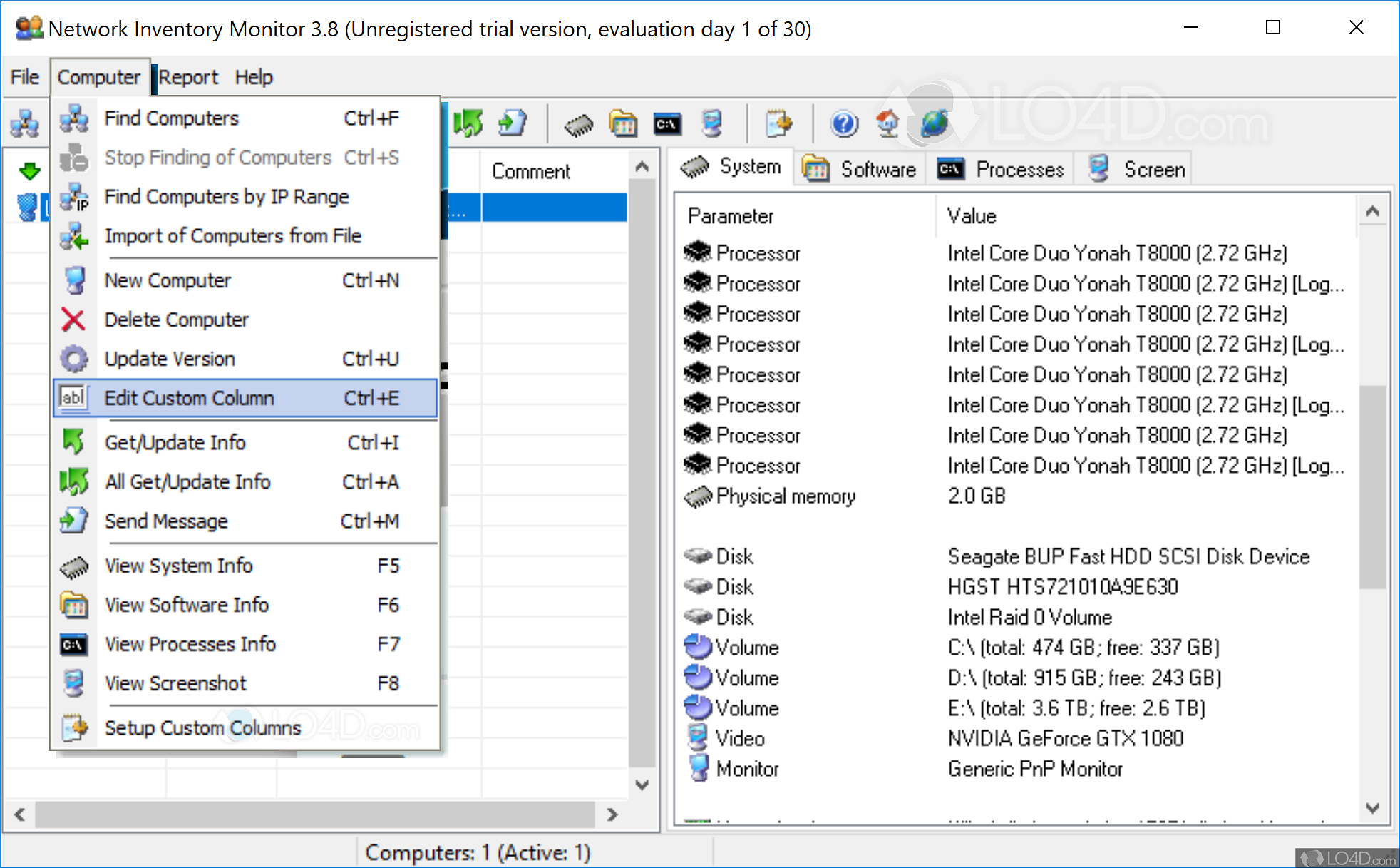Choose Find Computers by IP Range
The image size is (1400, 868).
coord(227,197)
